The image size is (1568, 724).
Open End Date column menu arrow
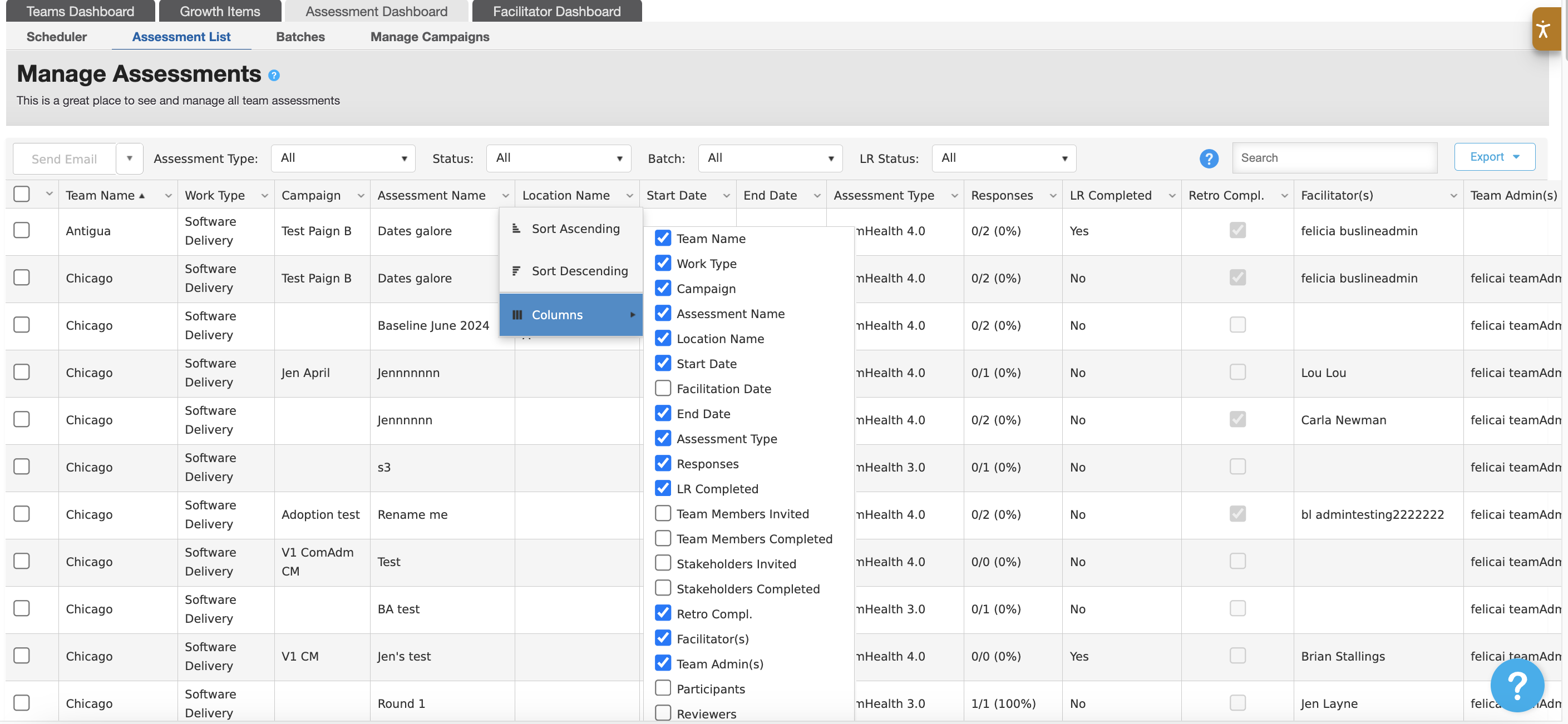click(817, 196)
